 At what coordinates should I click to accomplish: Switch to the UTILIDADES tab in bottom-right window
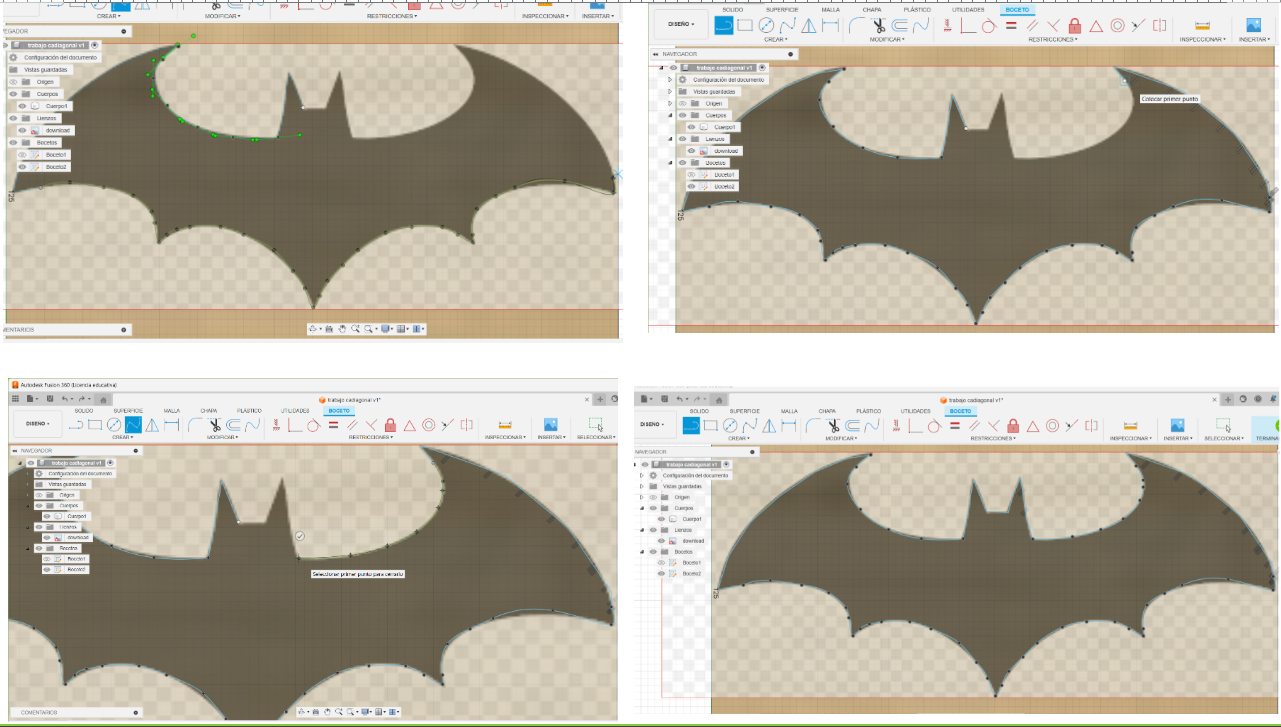(915, 411)
